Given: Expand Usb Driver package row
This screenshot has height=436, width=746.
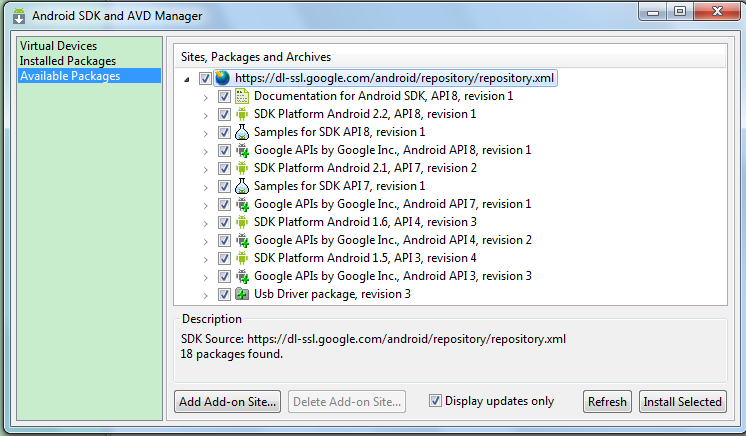Looking at the screenshot, I should click(206, 296).
